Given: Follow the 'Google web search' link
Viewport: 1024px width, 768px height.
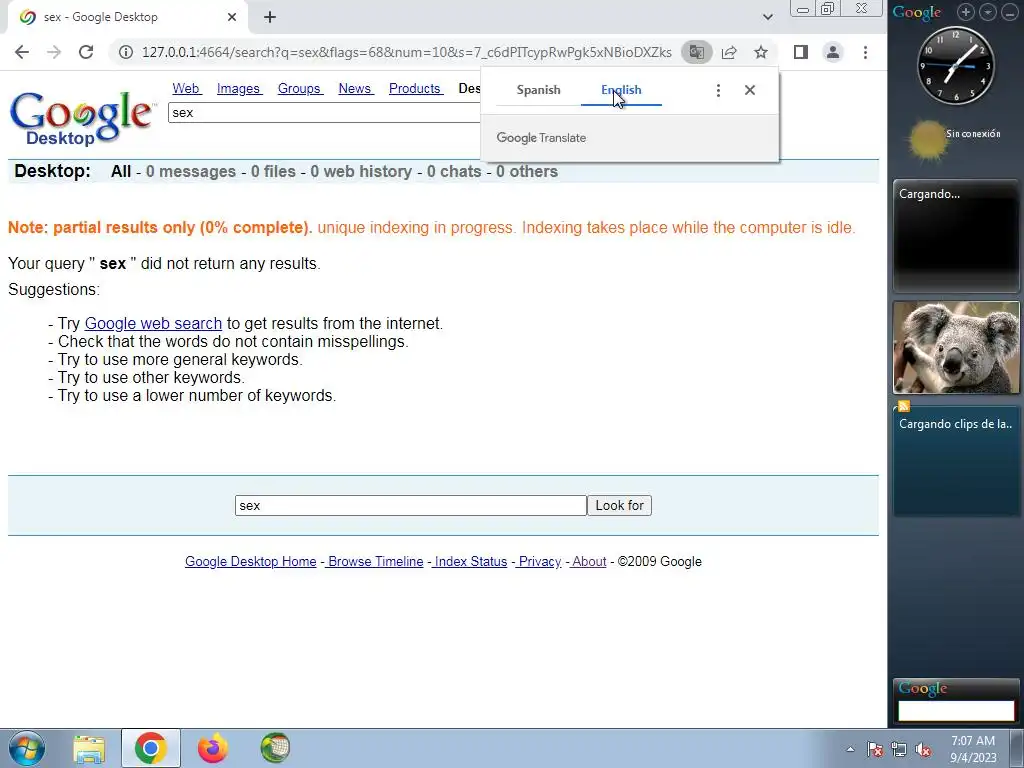Looking at the screenshot, I should [x=153, y=323].
